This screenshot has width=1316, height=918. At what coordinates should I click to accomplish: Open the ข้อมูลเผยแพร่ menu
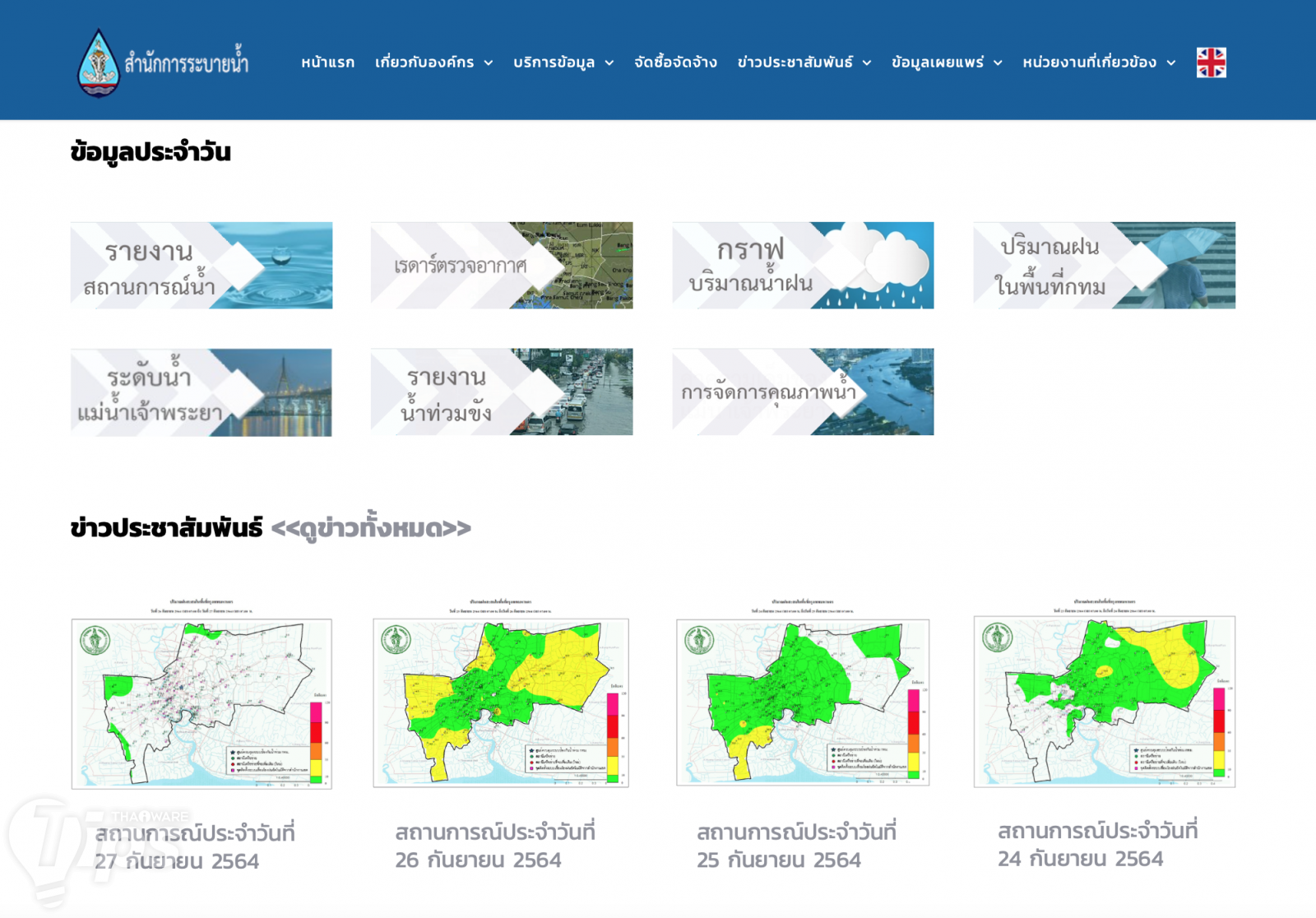(x=938, y=63)
